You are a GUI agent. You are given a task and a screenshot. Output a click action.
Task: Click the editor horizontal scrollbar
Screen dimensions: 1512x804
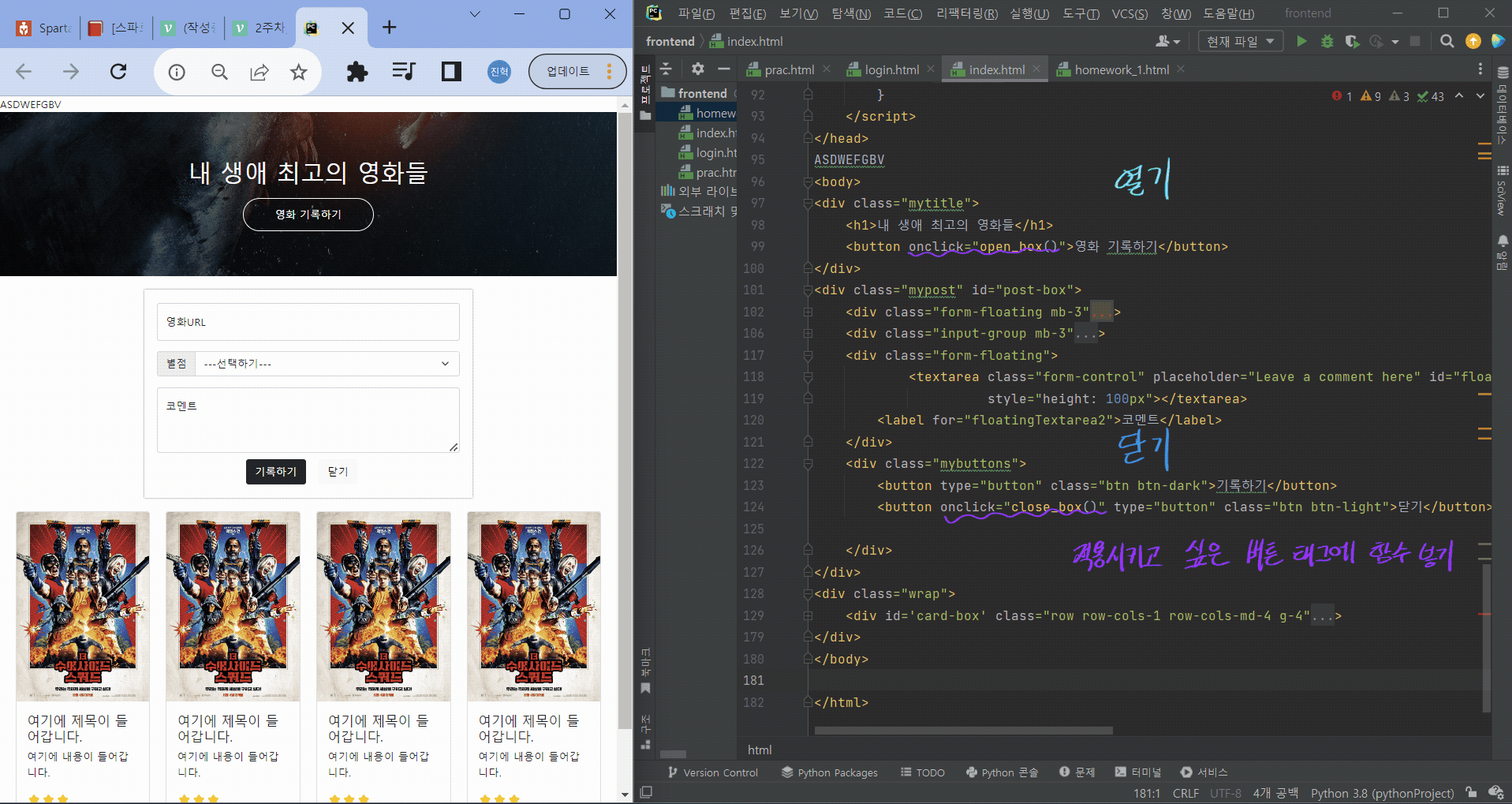[963, 731]
